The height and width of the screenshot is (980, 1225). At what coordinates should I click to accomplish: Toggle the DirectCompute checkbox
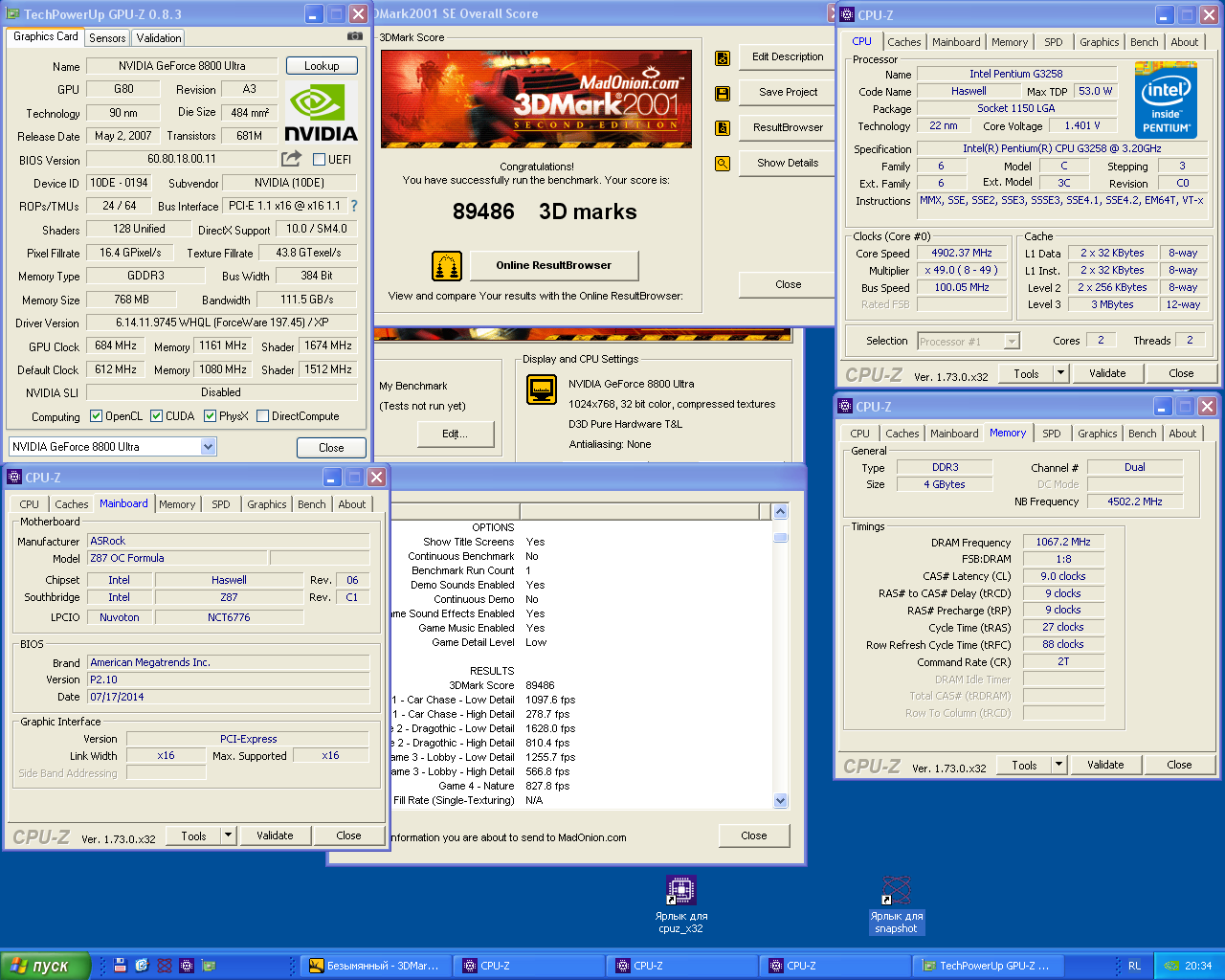pyautogui.click(x=262, y=416)
